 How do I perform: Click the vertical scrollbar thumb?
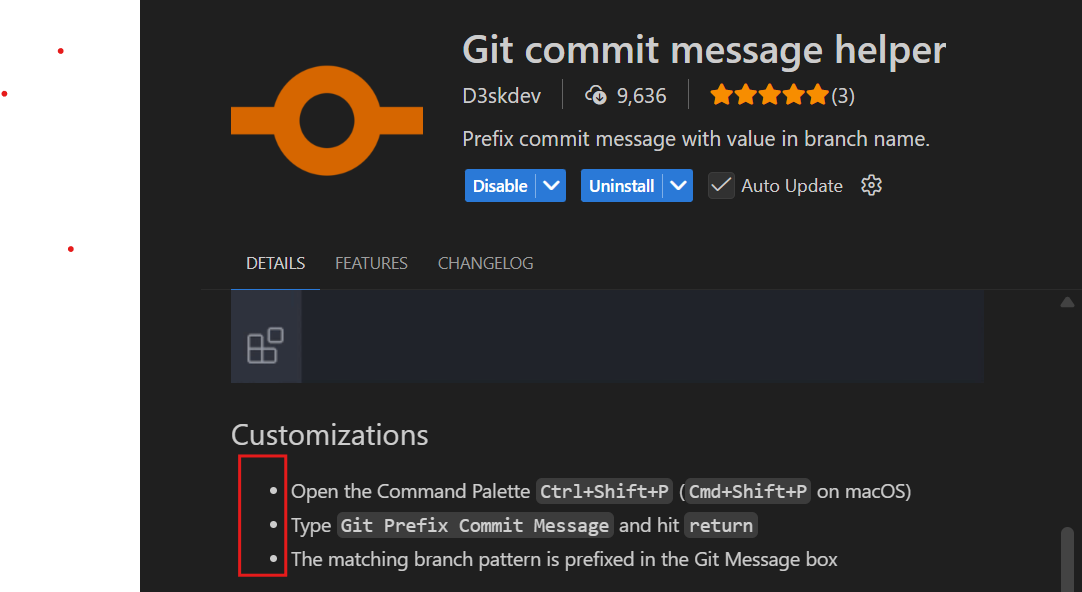coord(1067,560)
